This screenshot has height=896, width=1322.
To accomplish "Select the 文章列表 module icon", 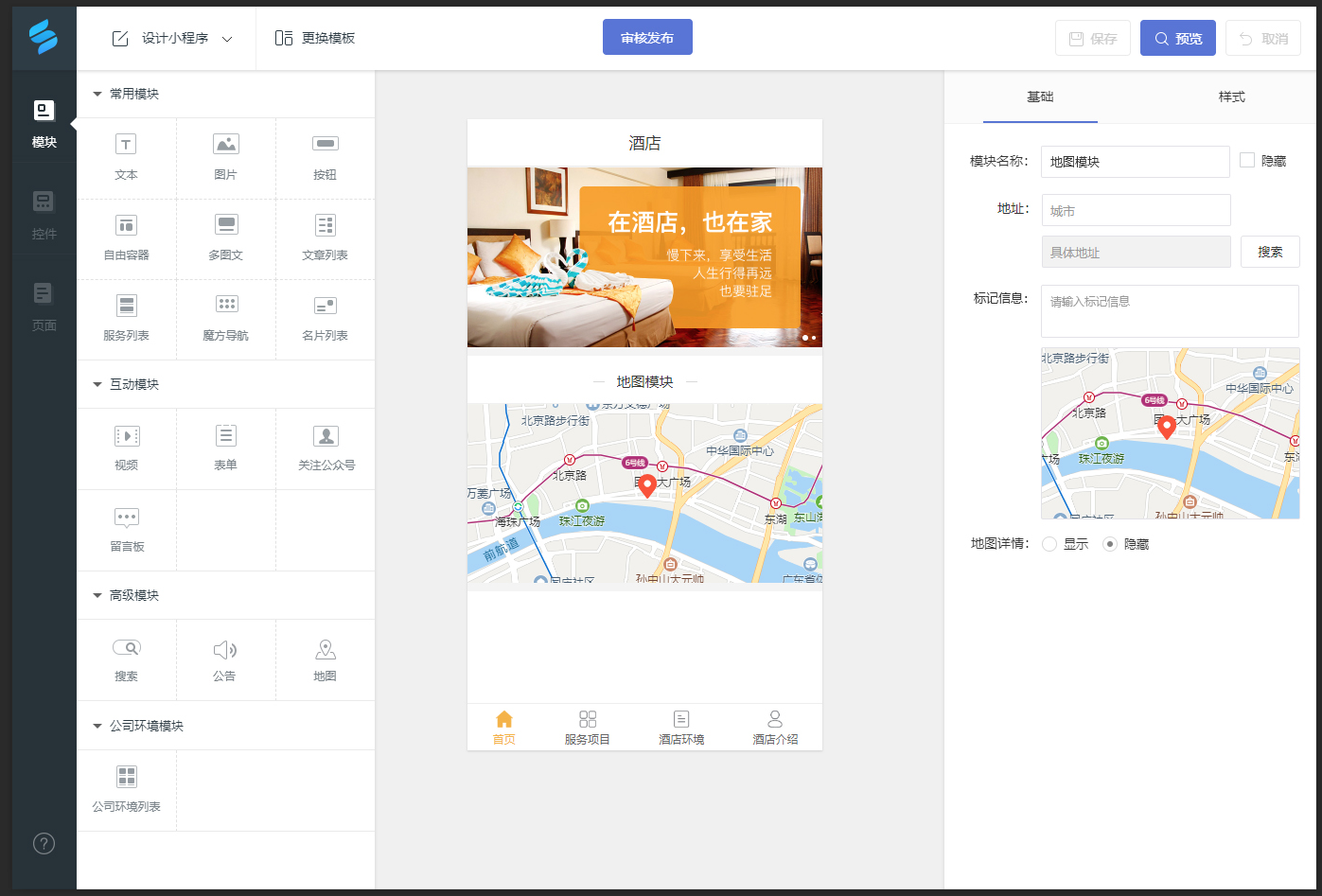I will (325, 225).
